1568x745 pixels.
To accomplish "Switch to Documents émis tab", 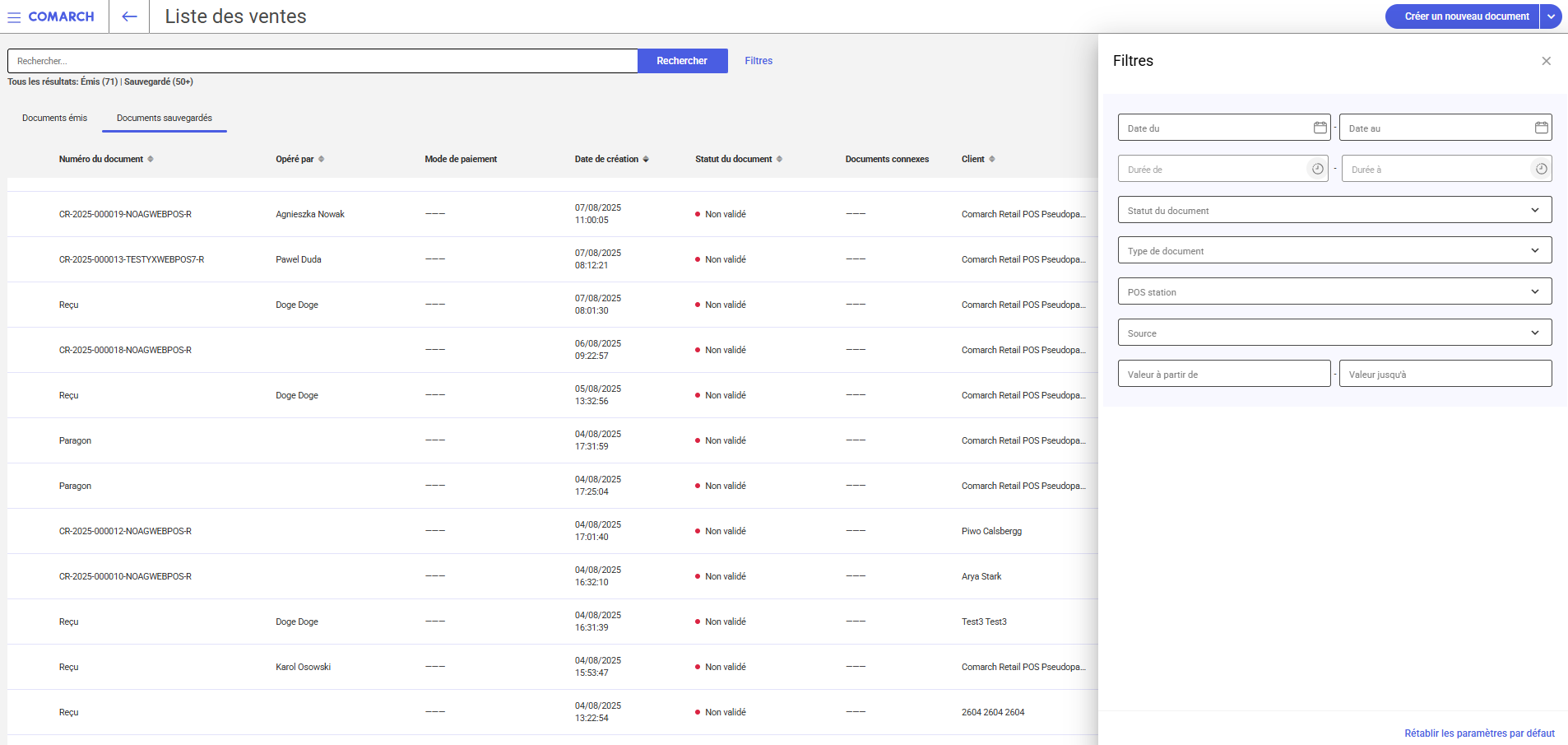I will [x=54, y=118].
